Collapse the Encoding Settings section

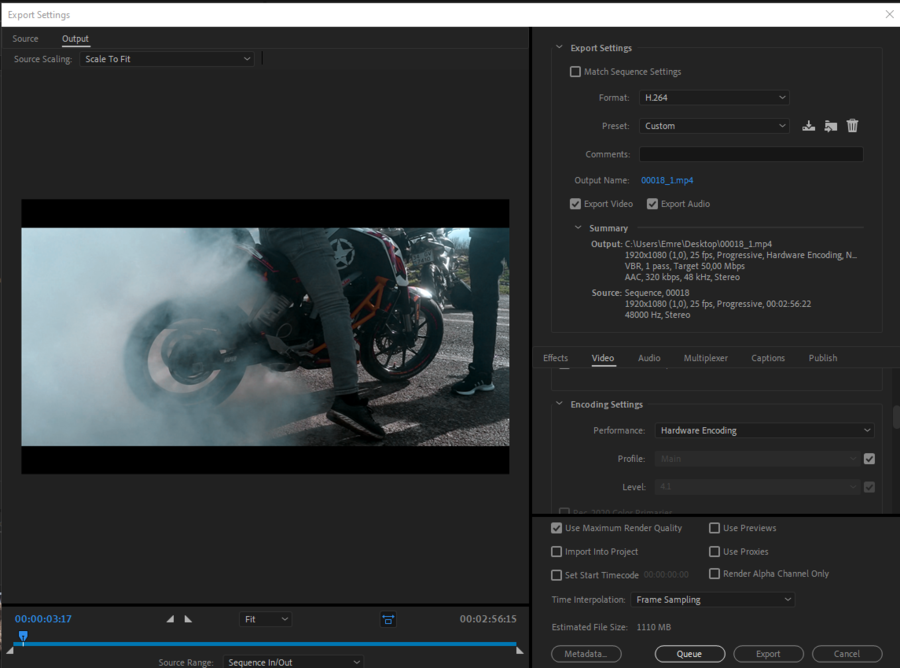559,404
